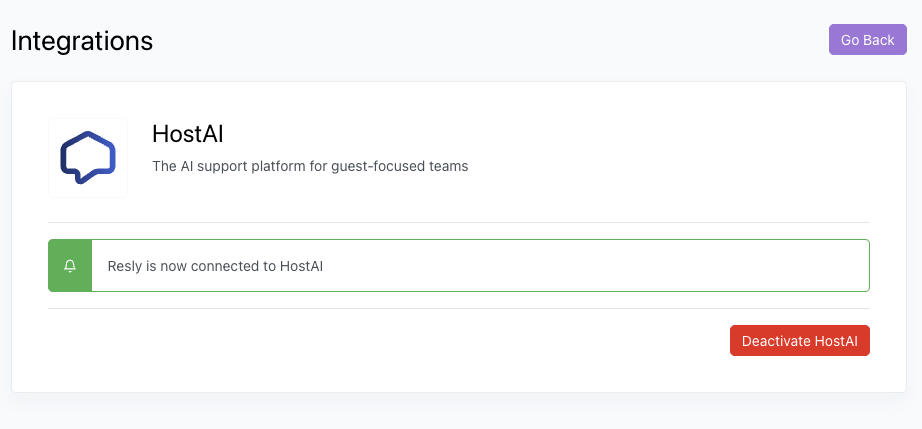Click empty space inside the alert banner

(x=600, y=266)
